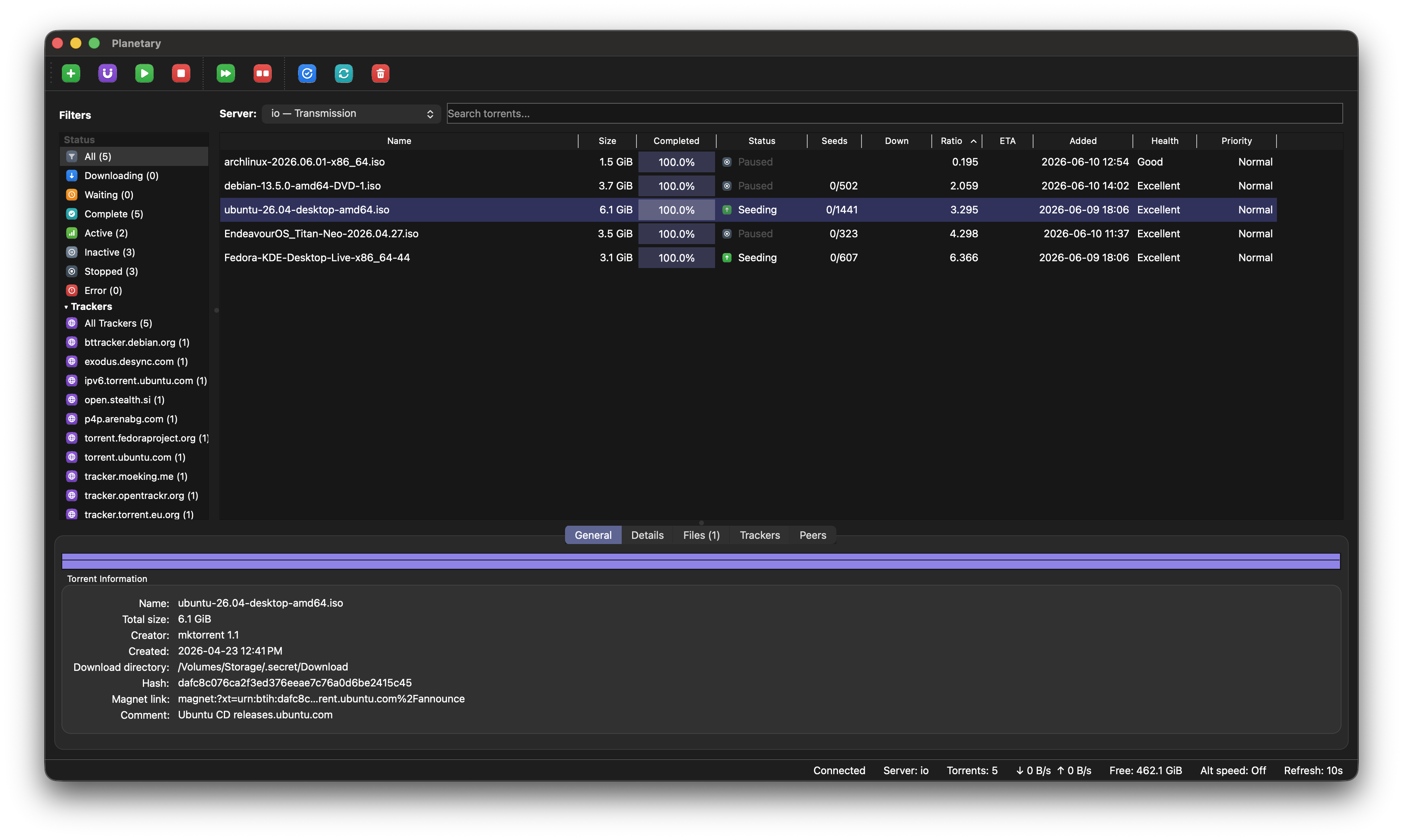Click the purple piece progress bar
1403x840 pixels.
(701, 561)
